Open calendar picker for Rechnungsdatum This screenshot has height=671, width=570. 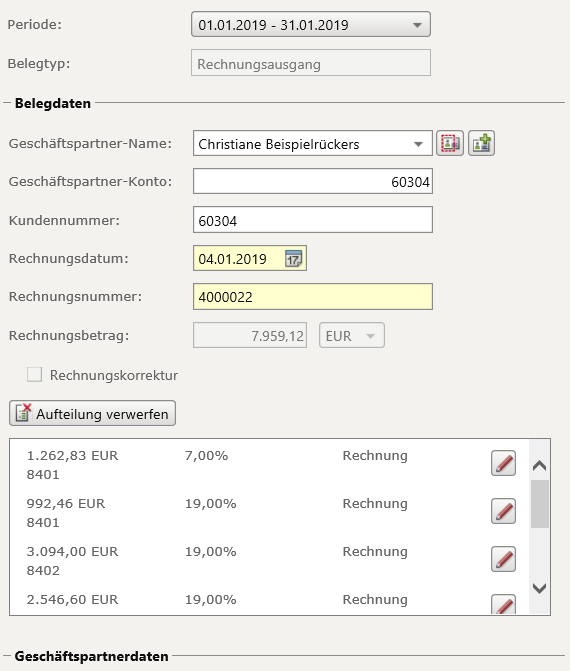pos(293,259)
